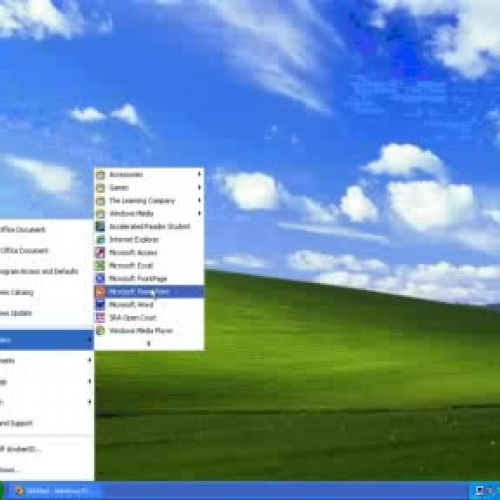Launch Microsoft Access
The width and height of the screenshot is (500, 500).
coord(149,252)
